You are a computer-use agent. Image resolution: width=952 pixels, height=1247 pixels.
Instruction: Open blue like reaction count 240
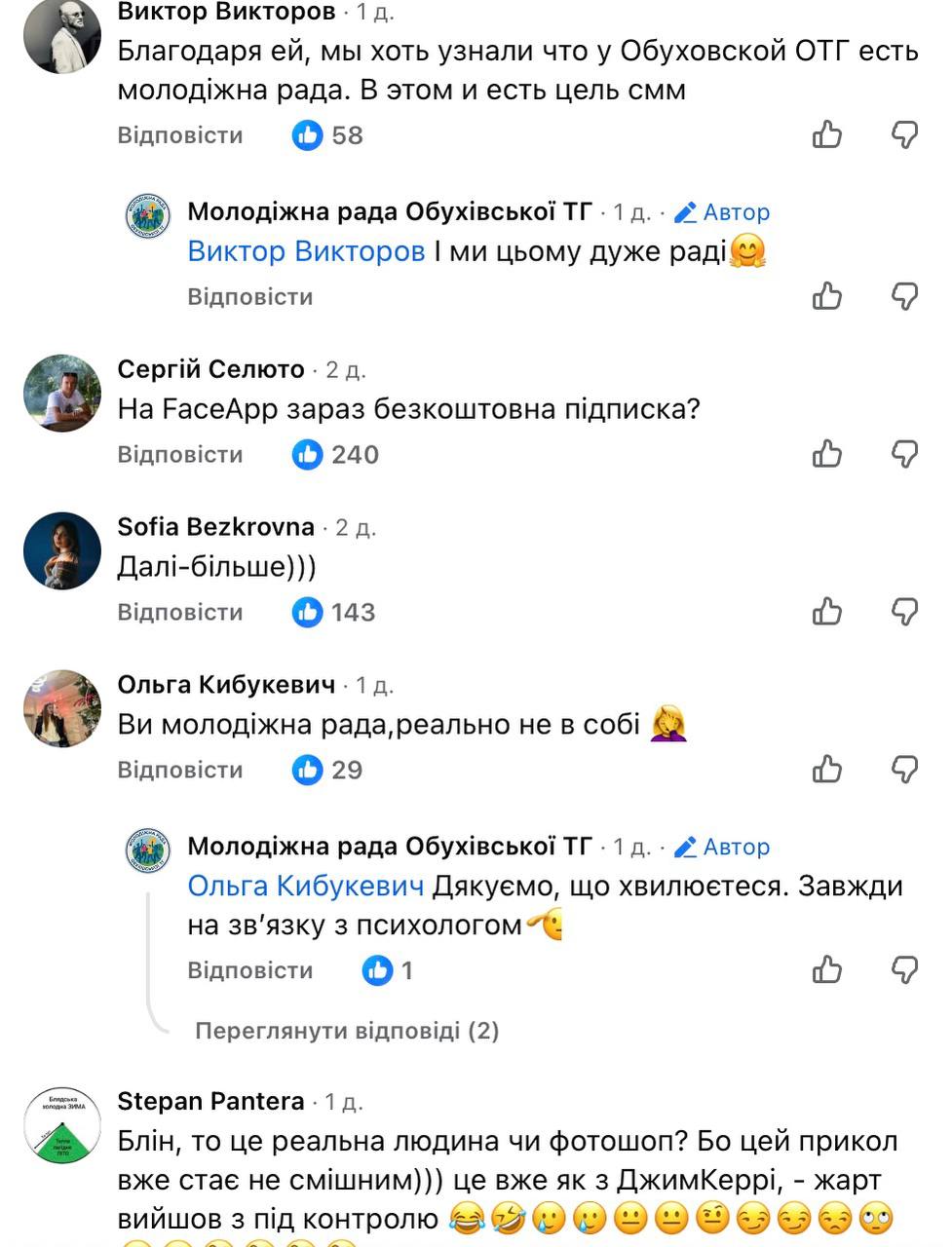[335, 454]
